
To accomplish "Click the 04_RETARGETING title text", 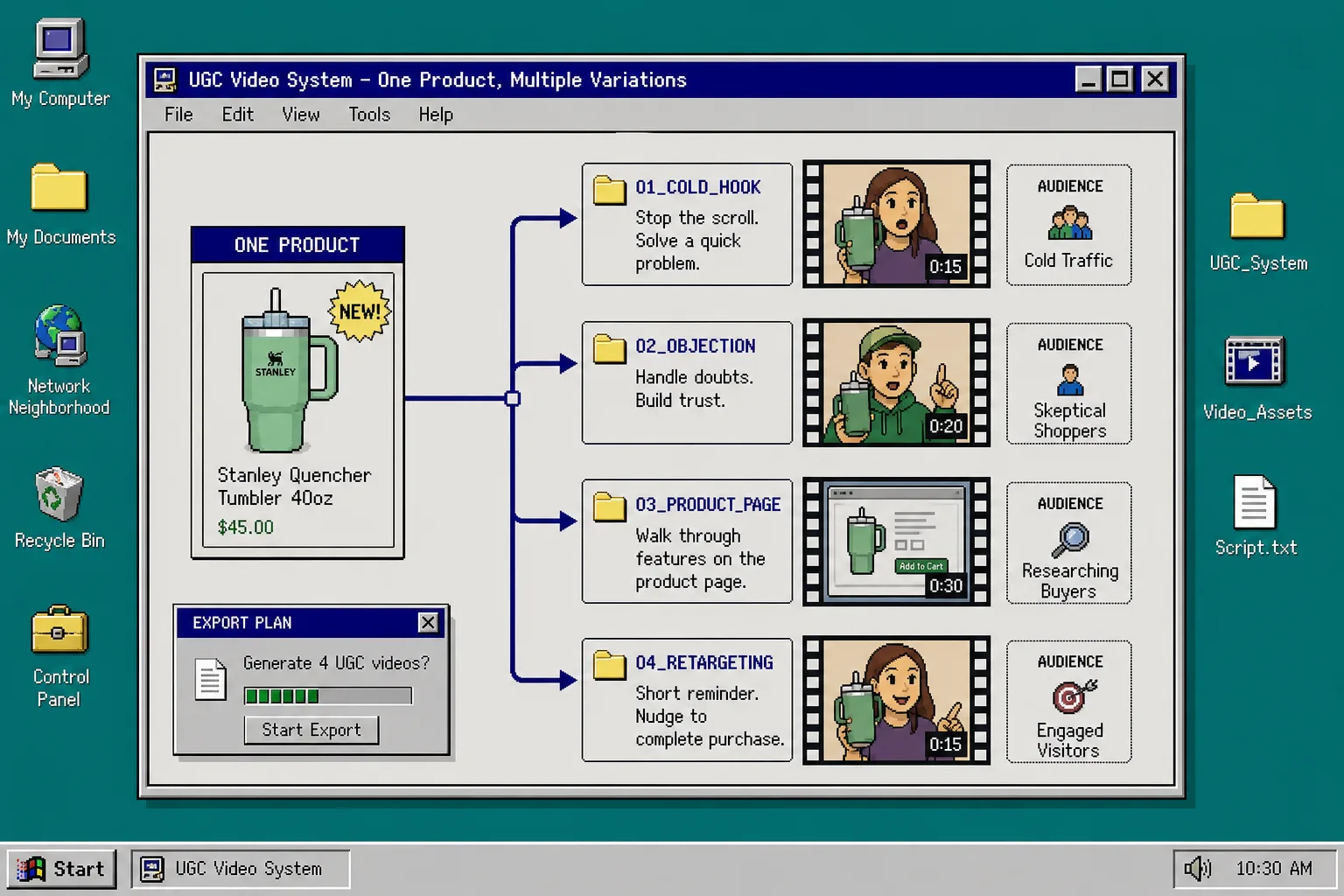I will [x=704, y=663].
